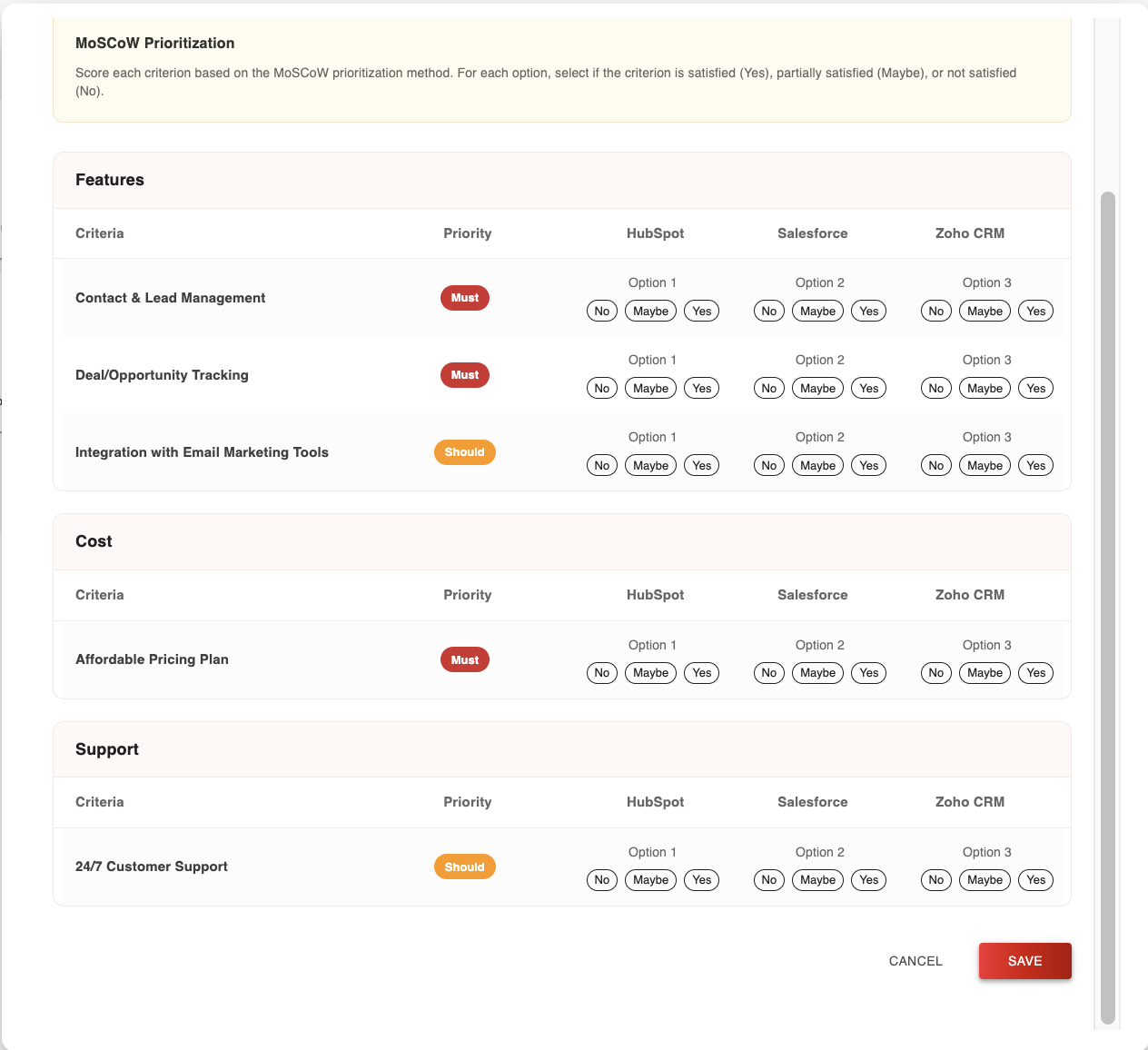
Task: Save the MoSCoW prioritization scores
Action: pos(1024,961)
